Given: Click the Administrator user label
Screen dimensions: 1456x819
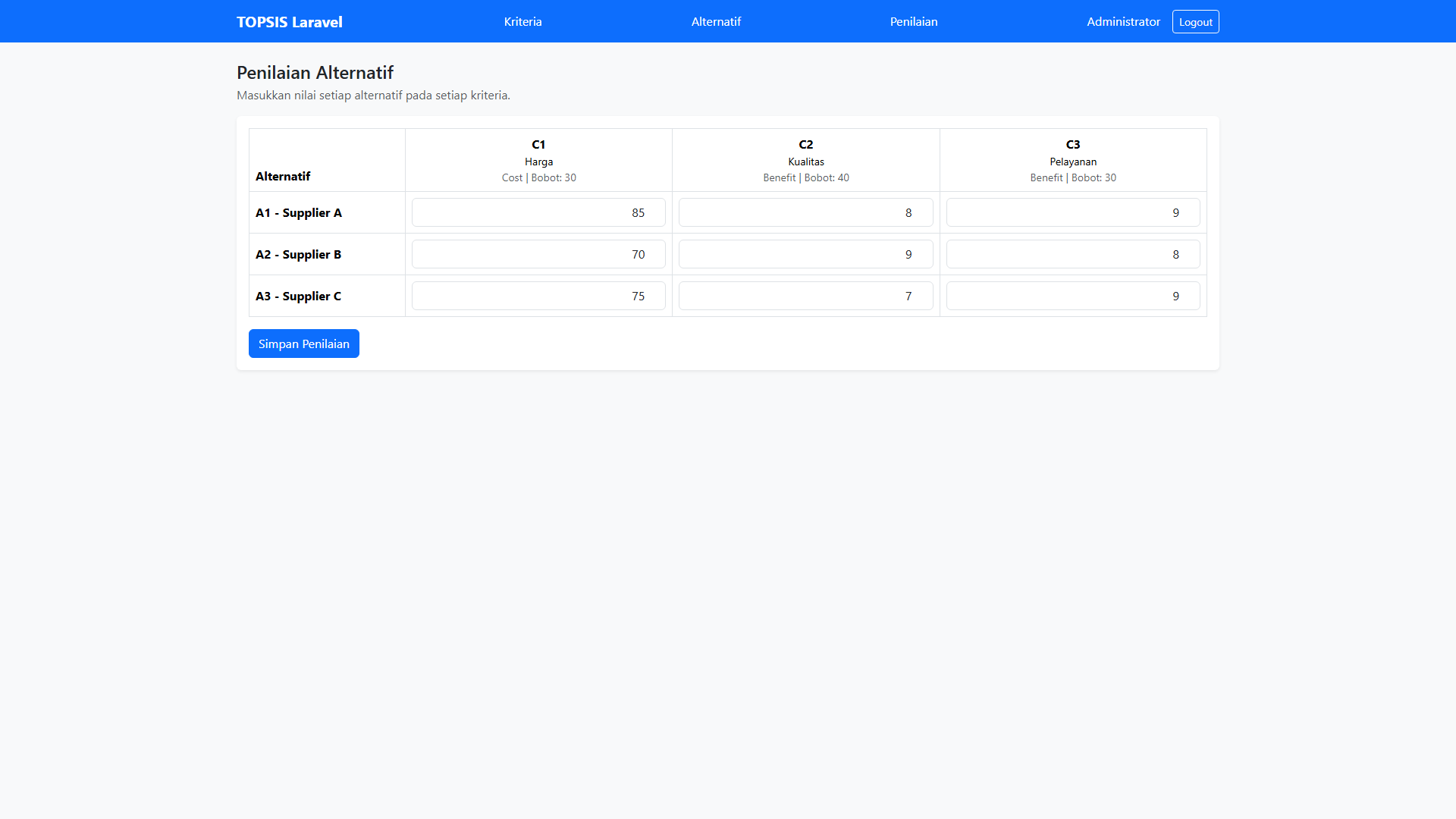Looking at the screenshot, I should click(x=1123, y=21).
